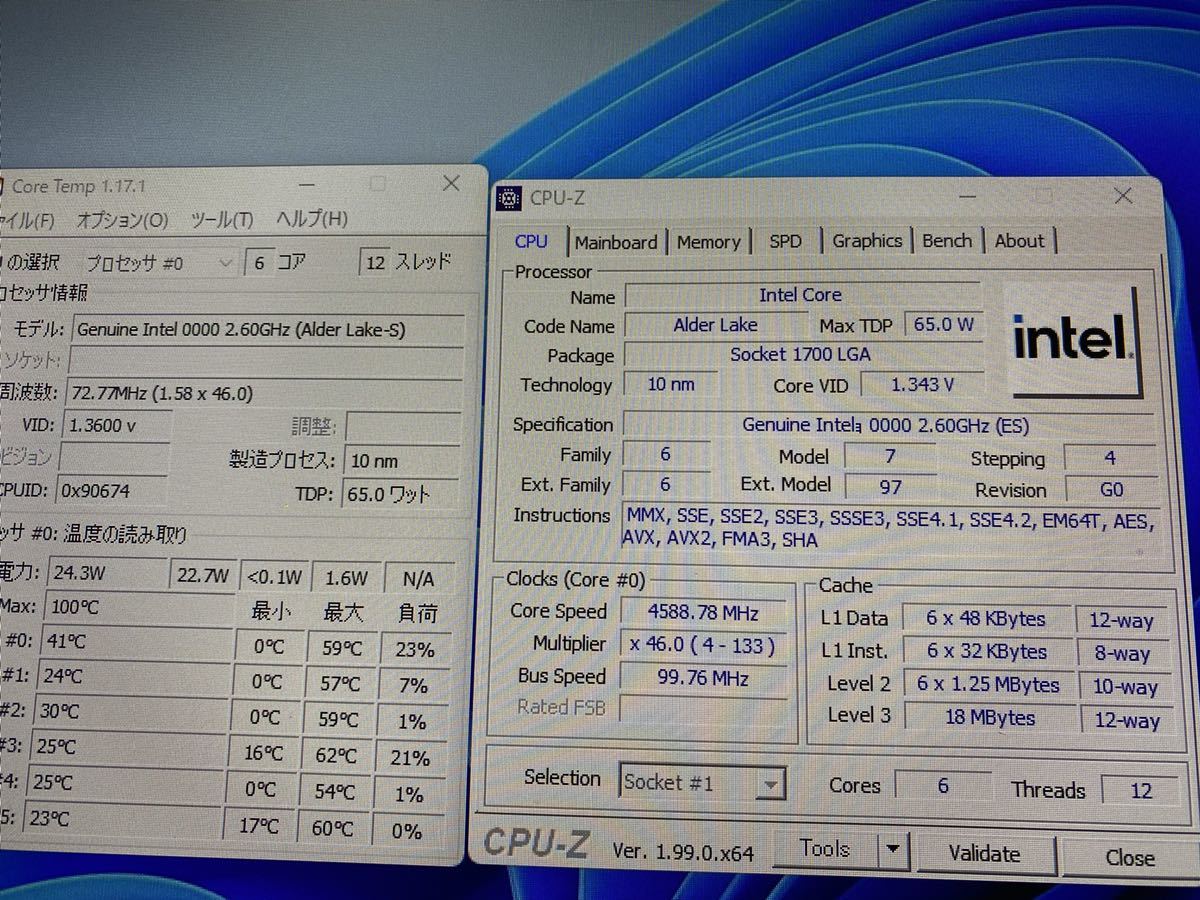
Task: Click the Core #0 temperature 41°C
Action: pos(133,642)
